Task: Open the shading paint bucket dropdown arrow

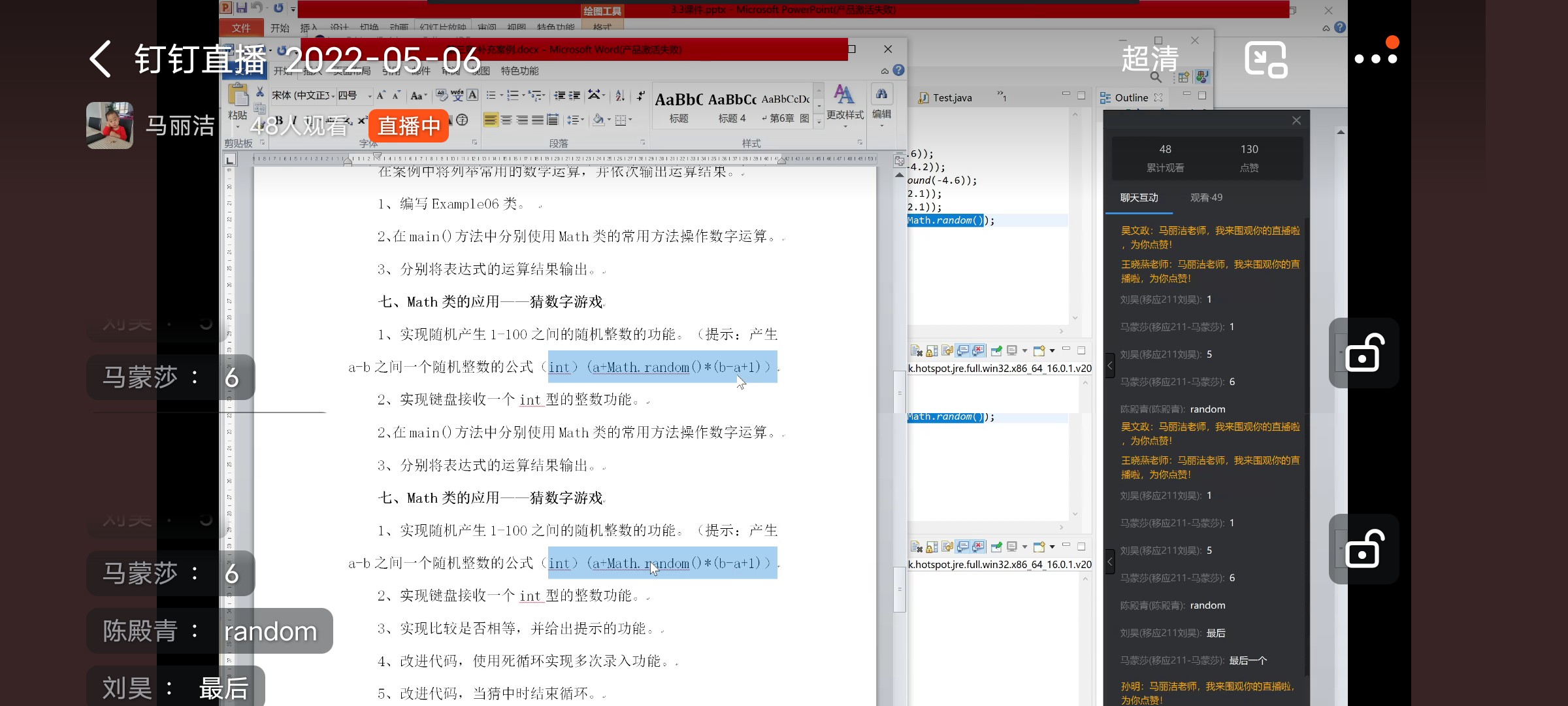Action: tap(609, 120)
